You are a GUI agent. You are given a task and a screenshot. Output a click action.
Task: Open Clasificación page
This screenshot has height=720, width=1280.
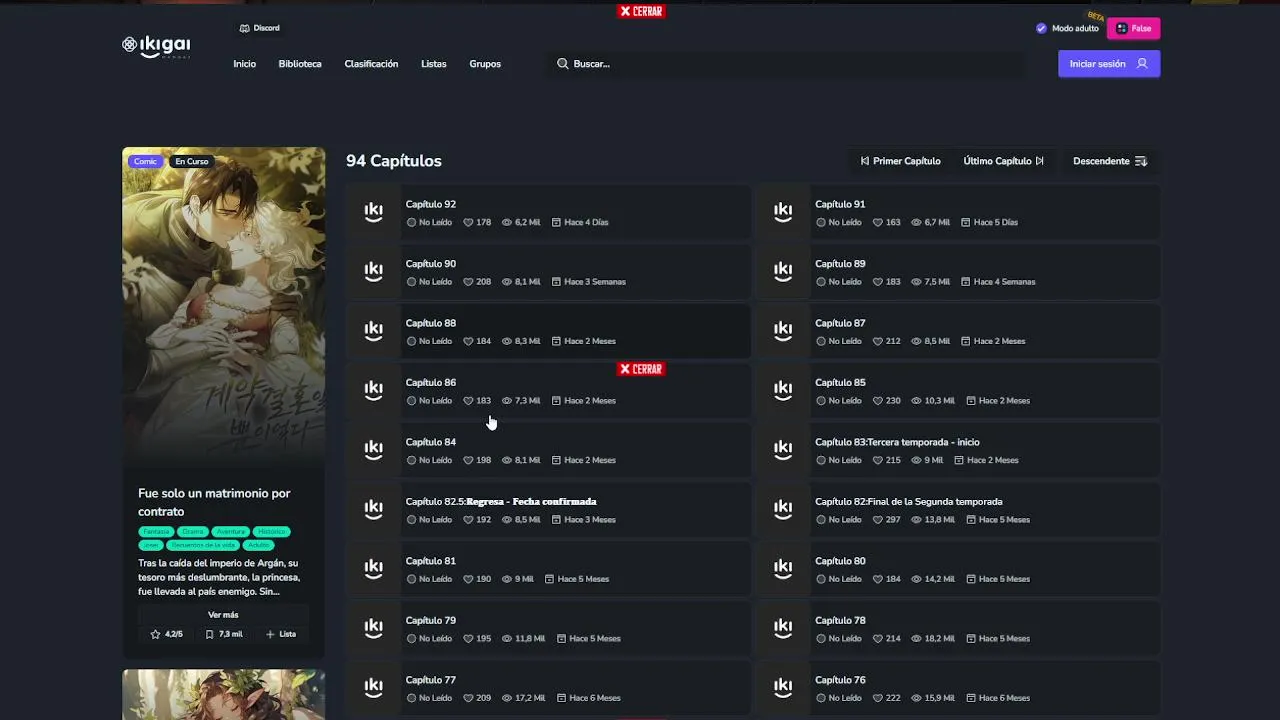(371, 64)
